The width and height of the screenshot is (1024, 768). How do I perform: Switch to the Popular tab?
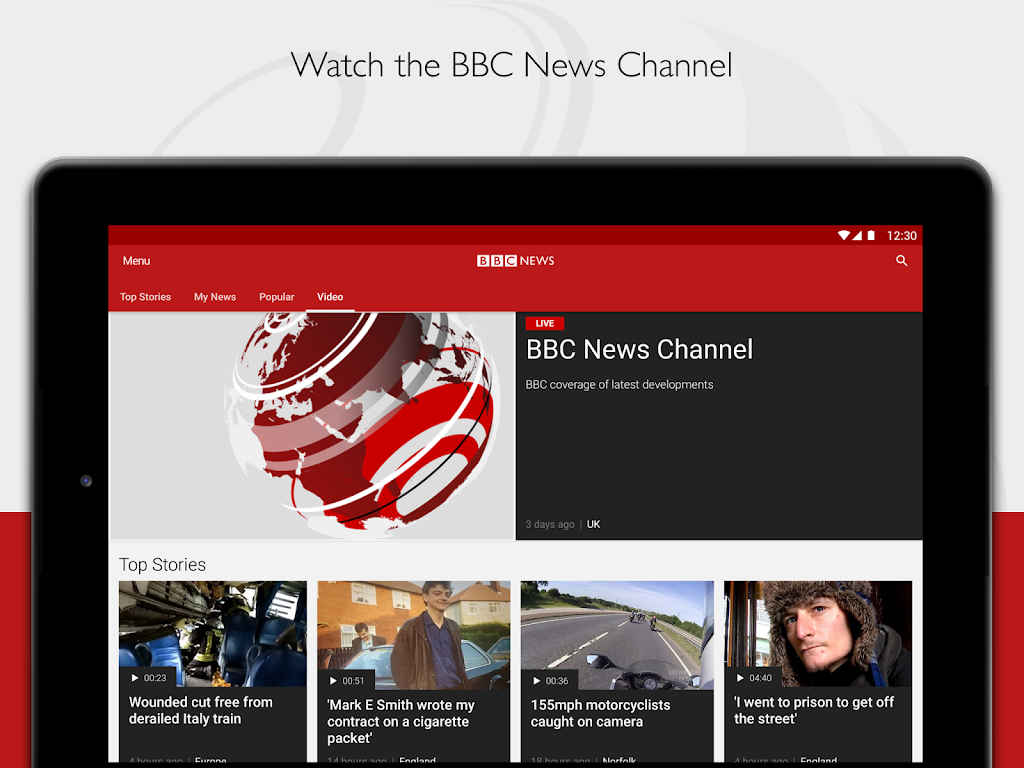277,296
